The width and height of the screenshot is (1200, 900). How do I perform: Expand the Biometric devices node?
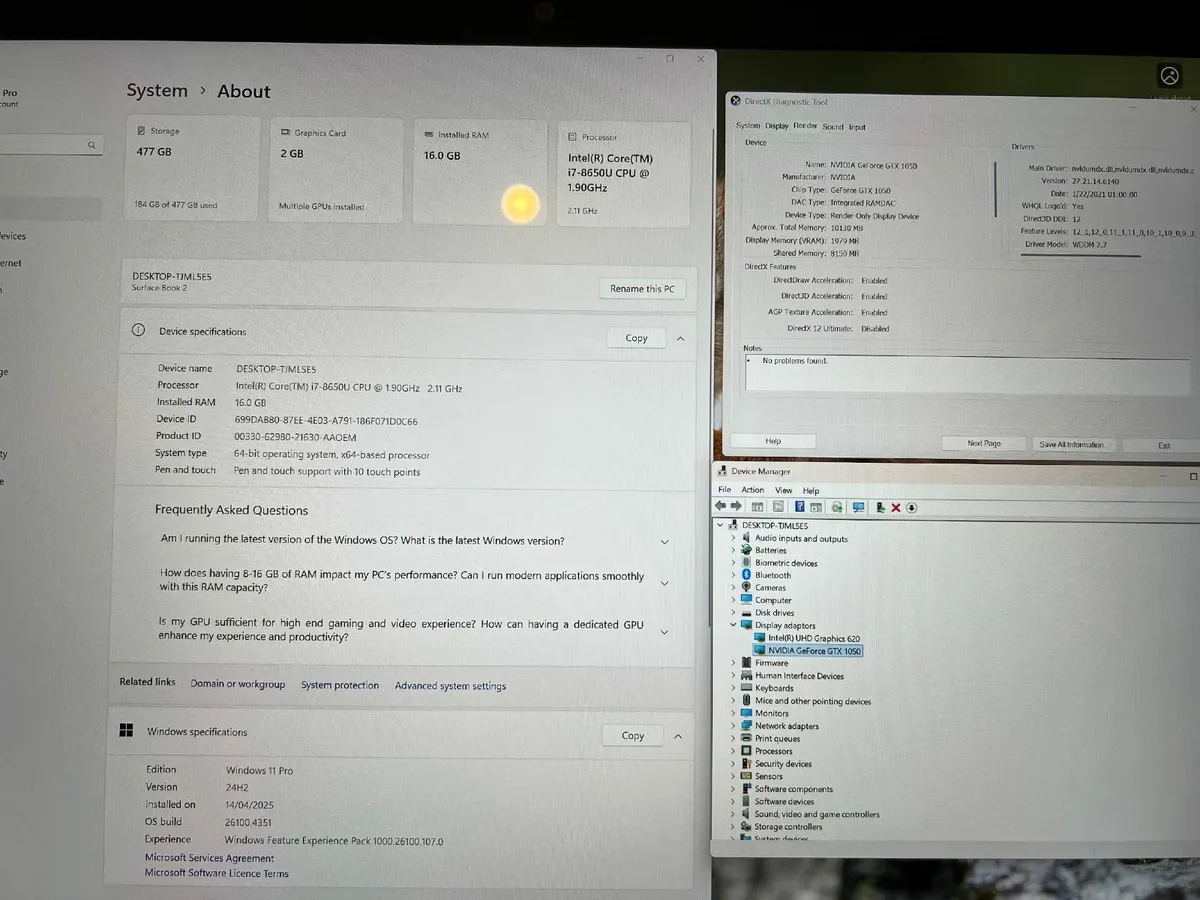coord(733,563)
